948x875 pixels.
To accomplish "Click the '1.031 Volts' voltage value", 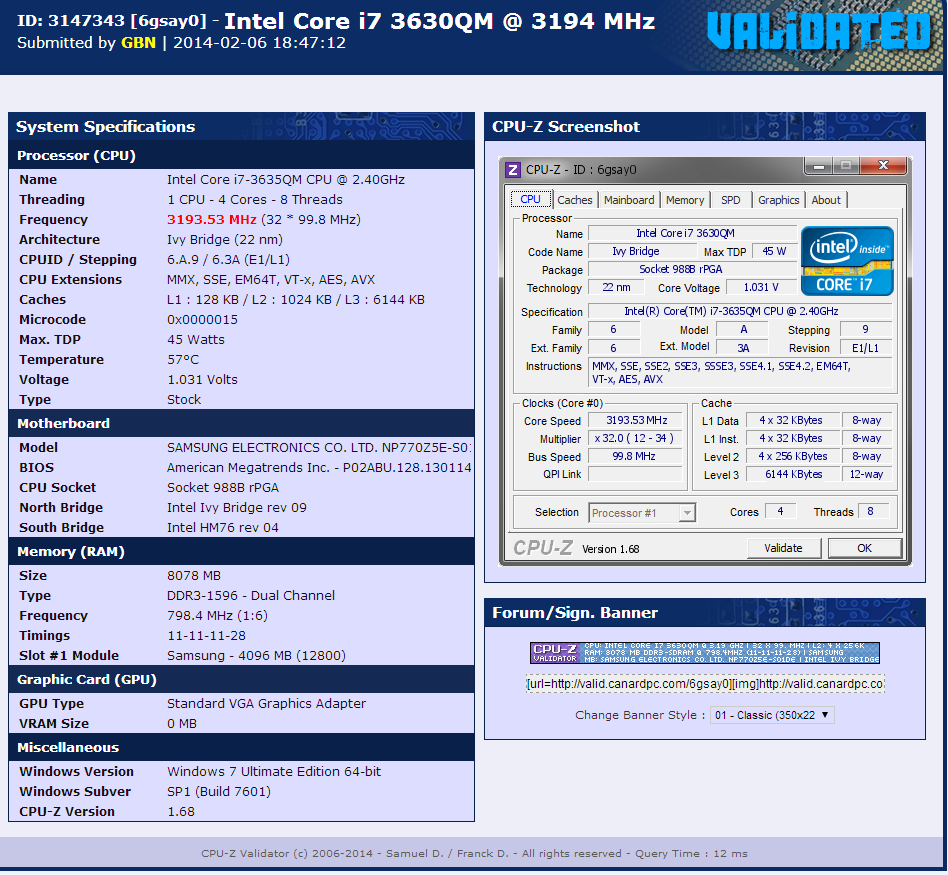I will [x=203, y=380].
